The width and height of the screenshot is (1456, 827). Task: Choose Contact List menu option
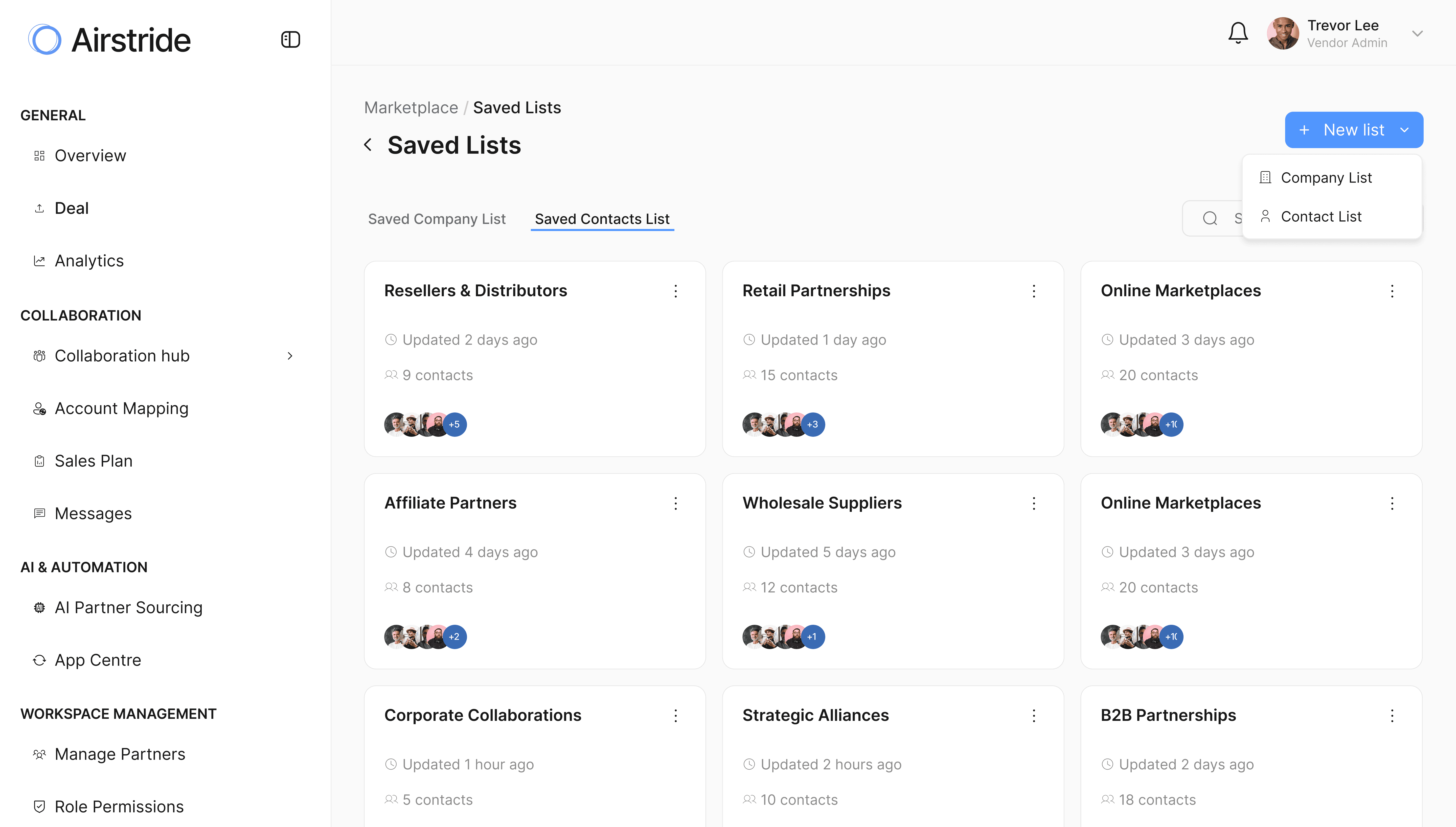tap(1321, 216)
